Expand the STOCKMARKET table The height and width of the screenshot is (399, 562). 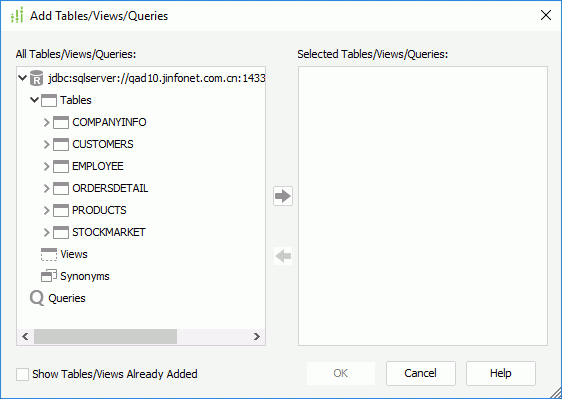click(x=46, y=232)
